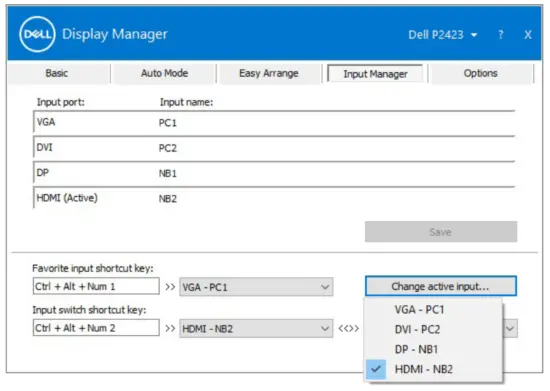Click the DVI input port label
This screenshot has height=391, width=550.
click(45, 147)
